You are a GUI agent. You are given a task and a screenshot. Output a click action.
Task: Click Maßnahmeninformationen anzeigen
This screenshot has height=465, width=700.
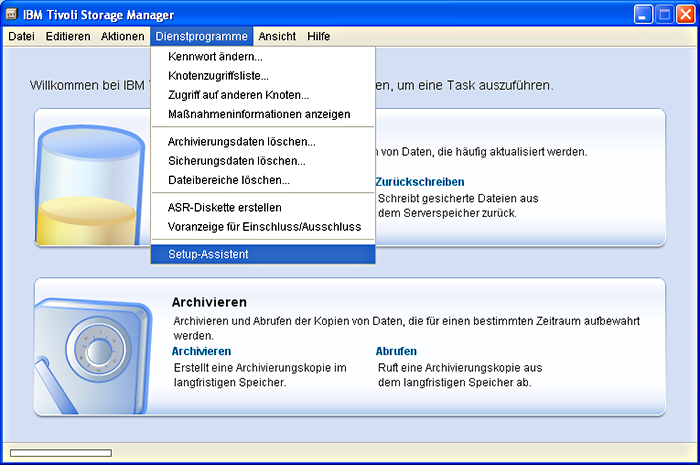(259, 113)
